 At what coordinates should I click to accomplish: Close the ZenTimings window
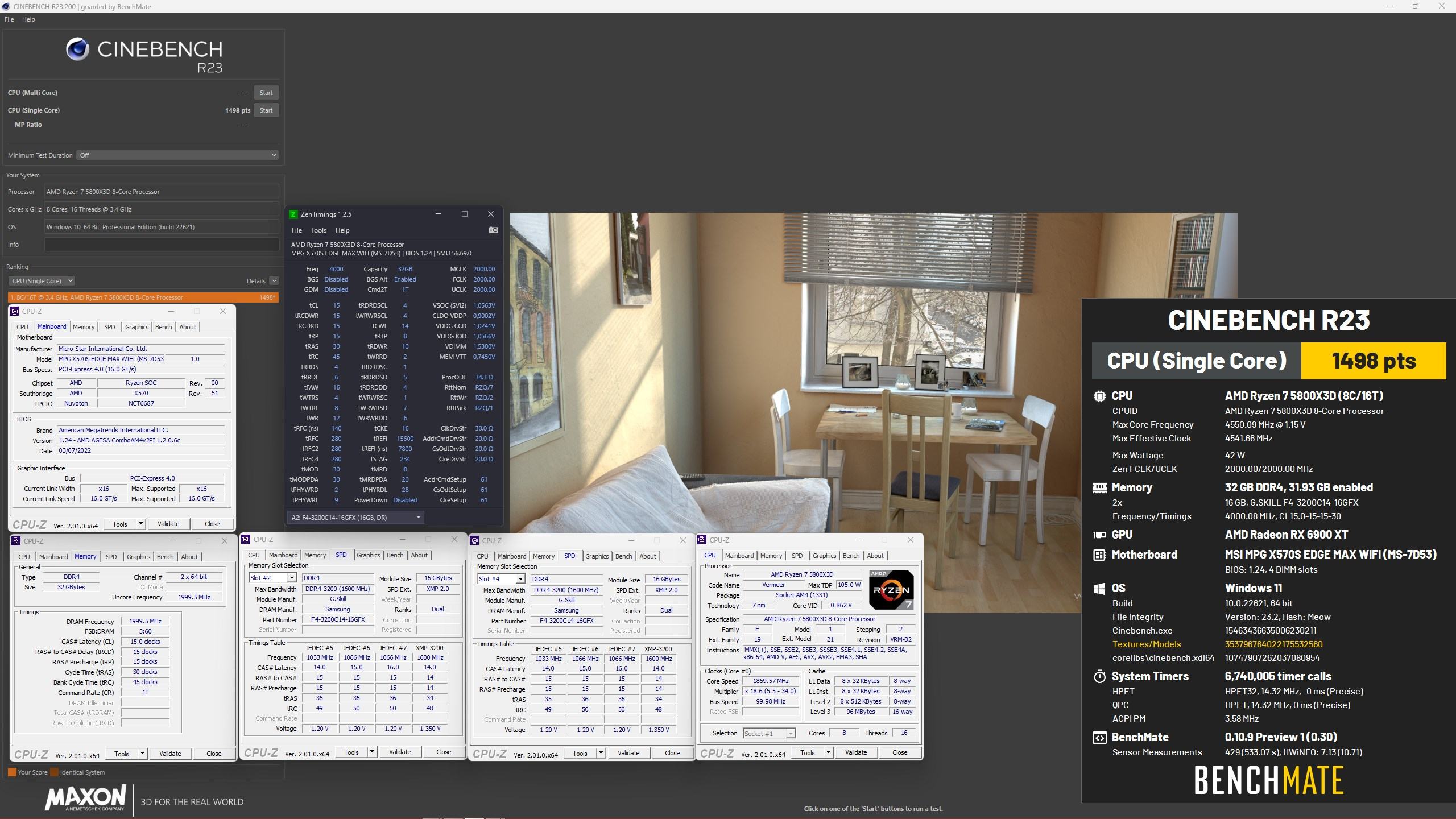pos(490,214)
